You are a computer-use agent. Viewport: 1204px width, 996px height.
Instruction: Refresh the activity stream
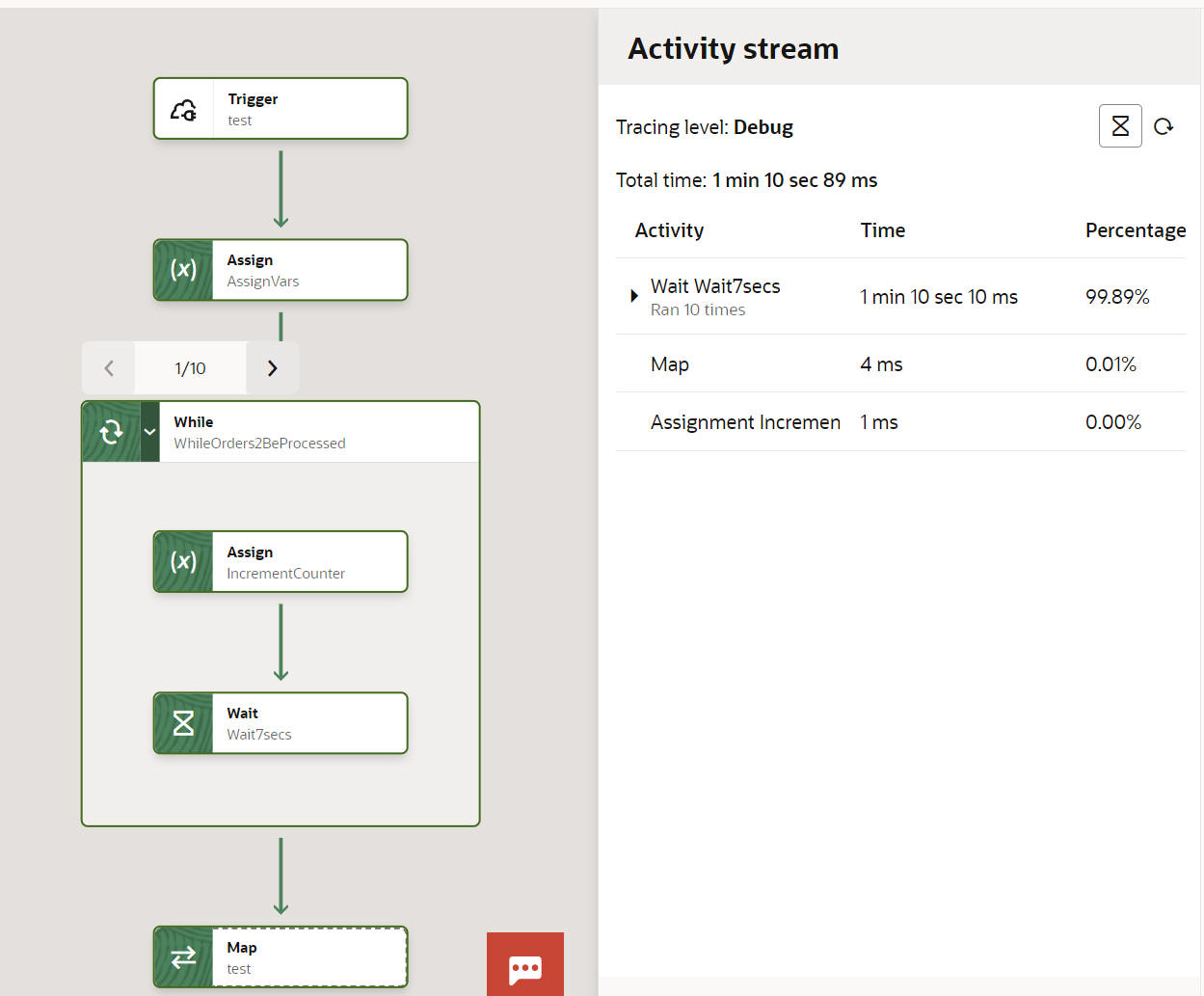pos(1164,126)
